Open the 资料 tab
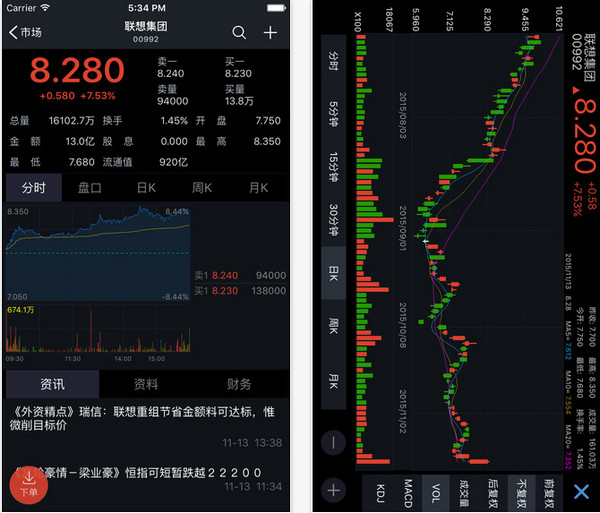 [146, 384]
